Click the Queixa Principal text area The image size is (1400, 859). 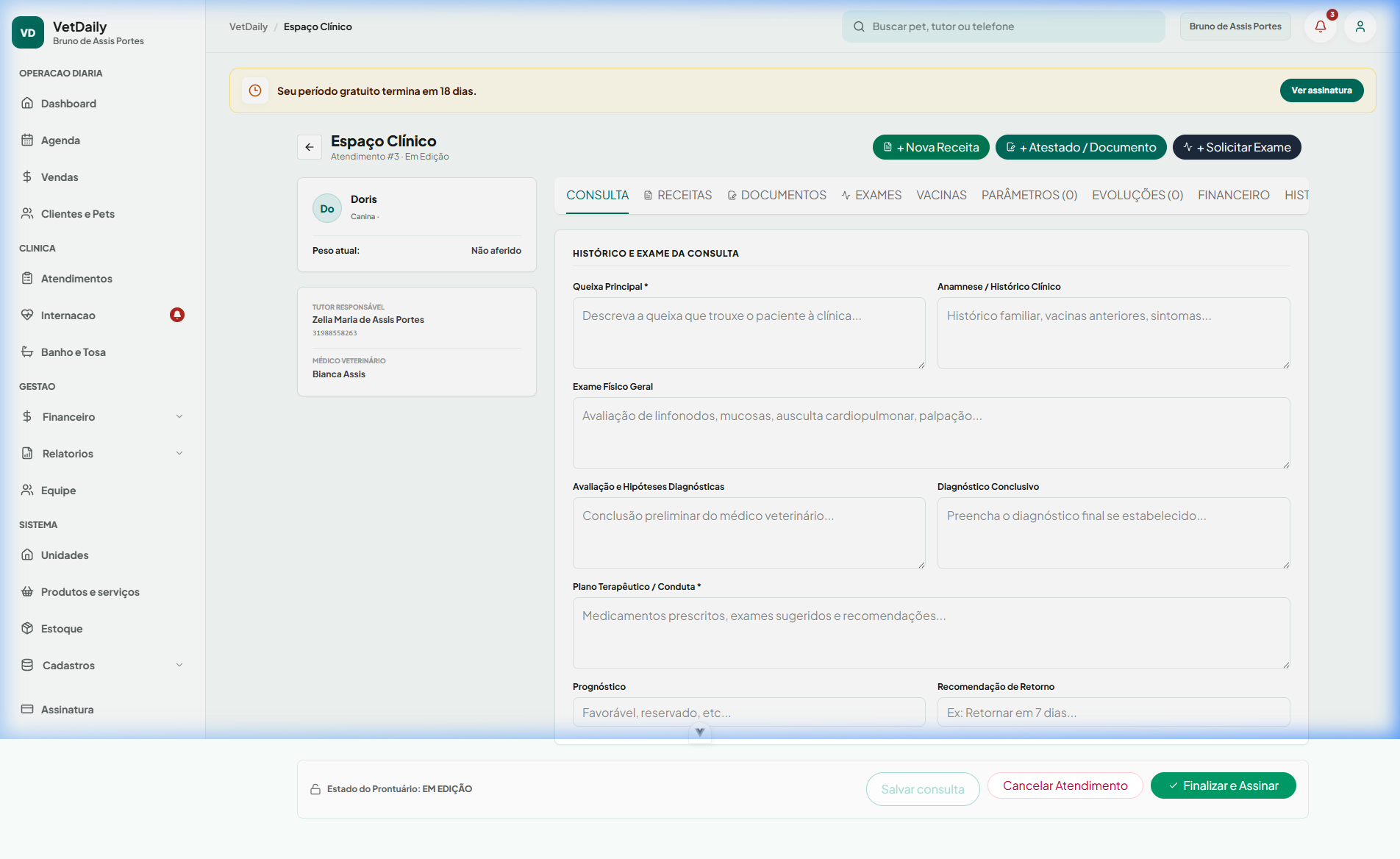pyautogui.click(x=749, y=333)
